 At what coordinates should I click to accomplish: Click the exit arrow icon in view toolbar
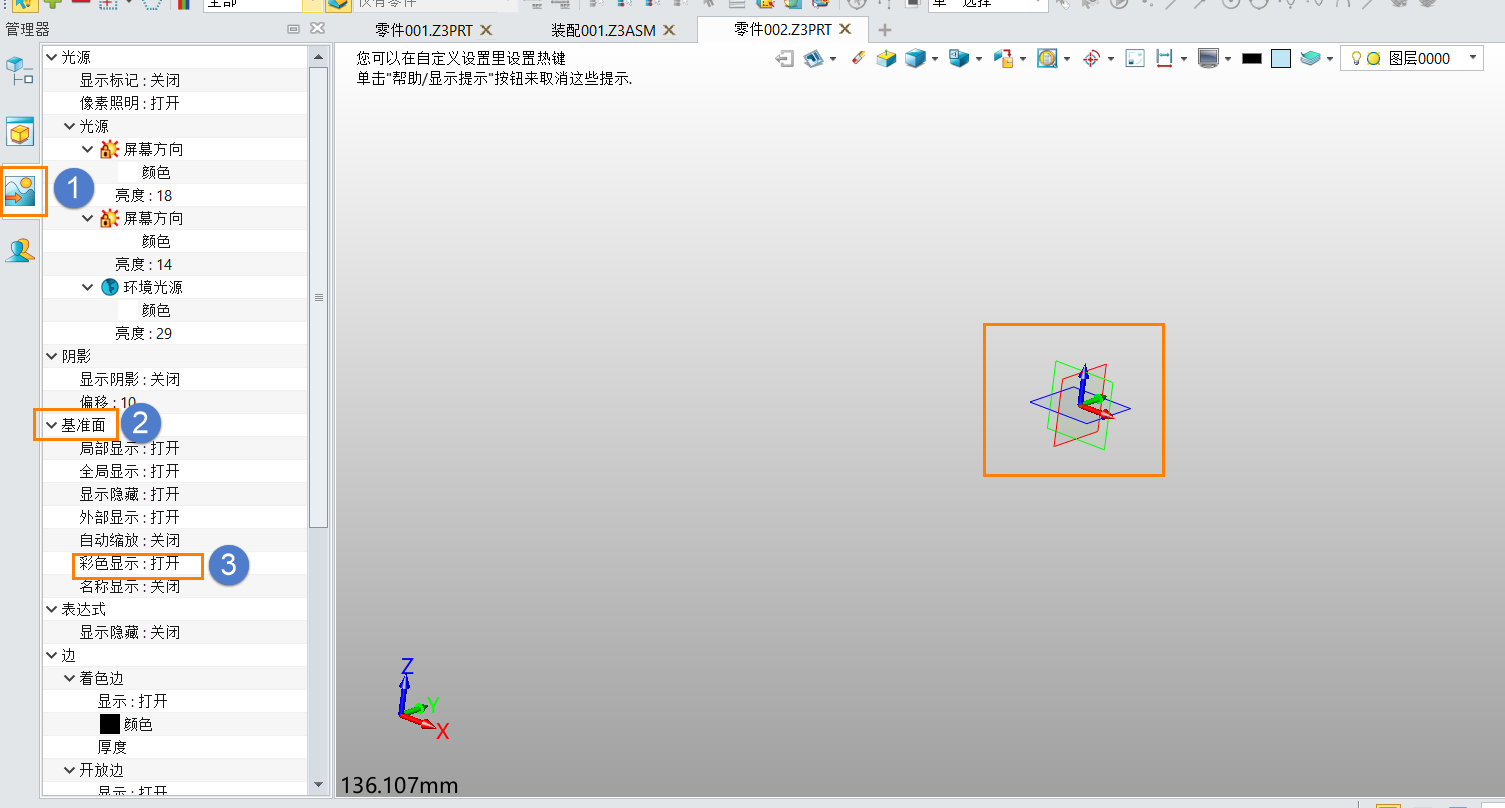(785, 59)
